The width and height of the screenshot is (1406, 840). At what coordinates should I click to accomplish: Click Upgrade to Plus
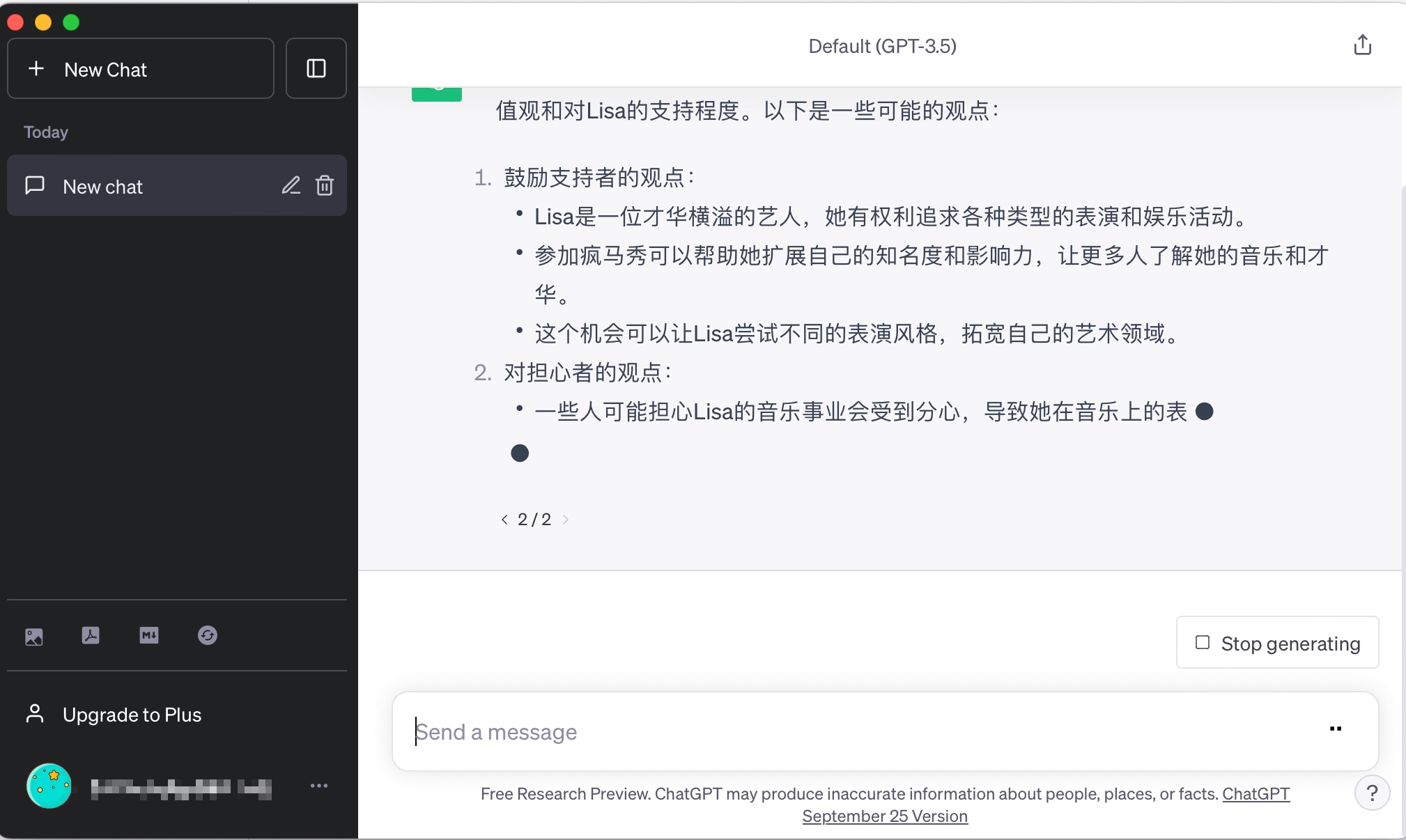click(132, 715)
